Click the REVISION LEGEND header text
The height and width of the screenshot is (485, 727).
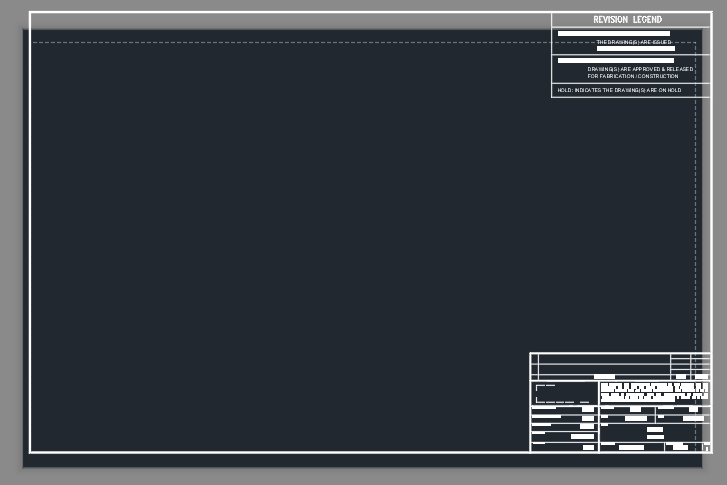627,20
